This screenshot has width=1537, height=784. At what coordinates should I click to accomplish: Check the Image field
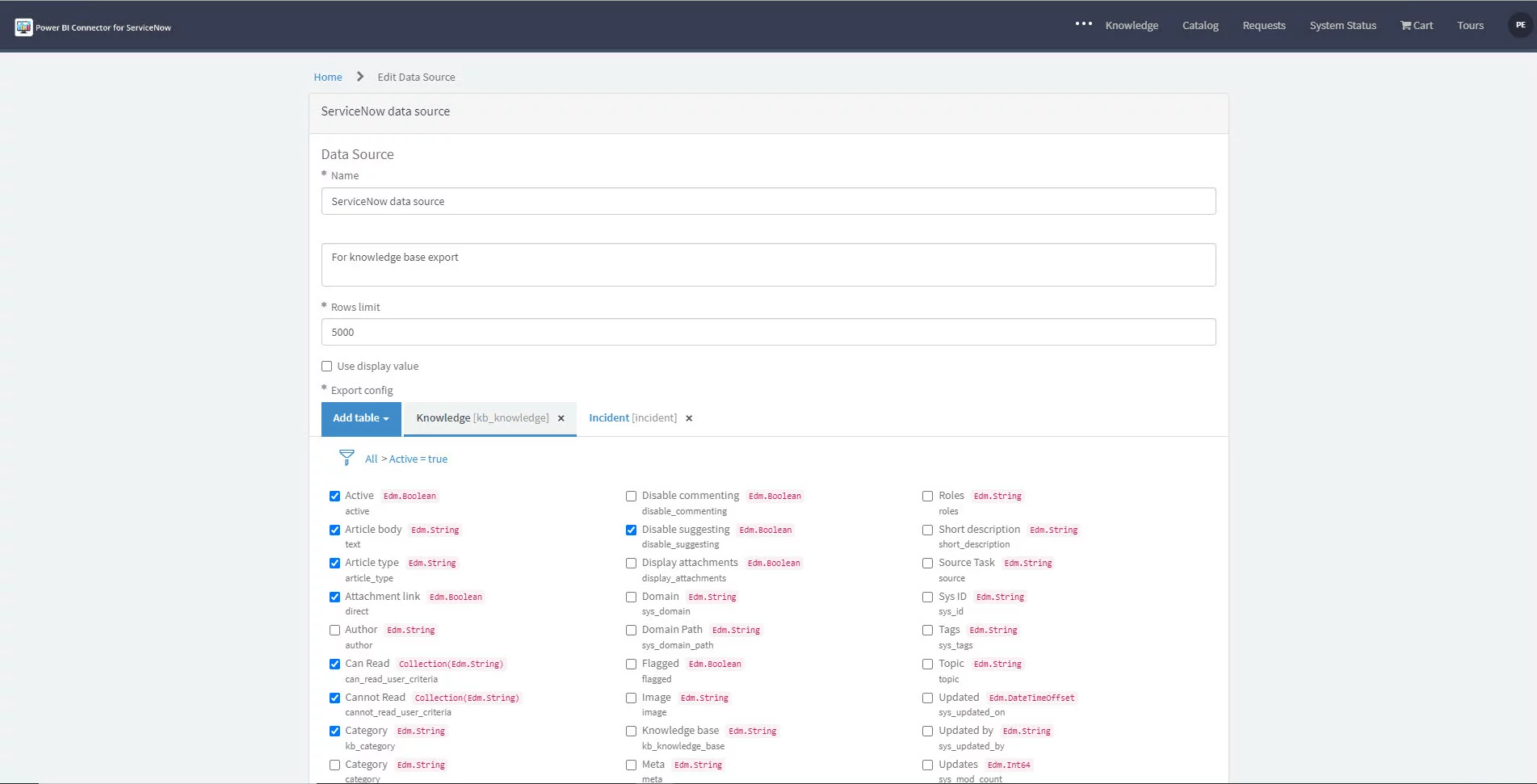[632, 698]
